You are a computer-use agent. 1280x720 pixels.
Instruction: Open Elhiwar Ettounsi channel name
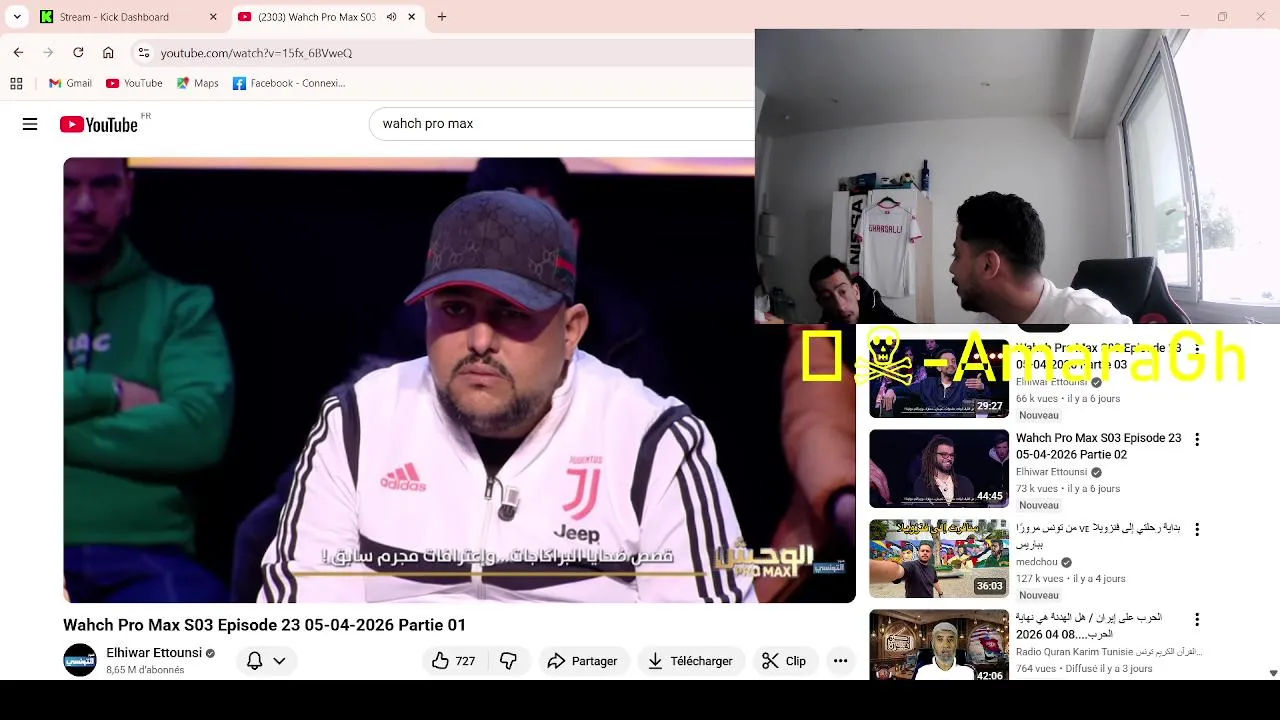(x=154, y=653)
